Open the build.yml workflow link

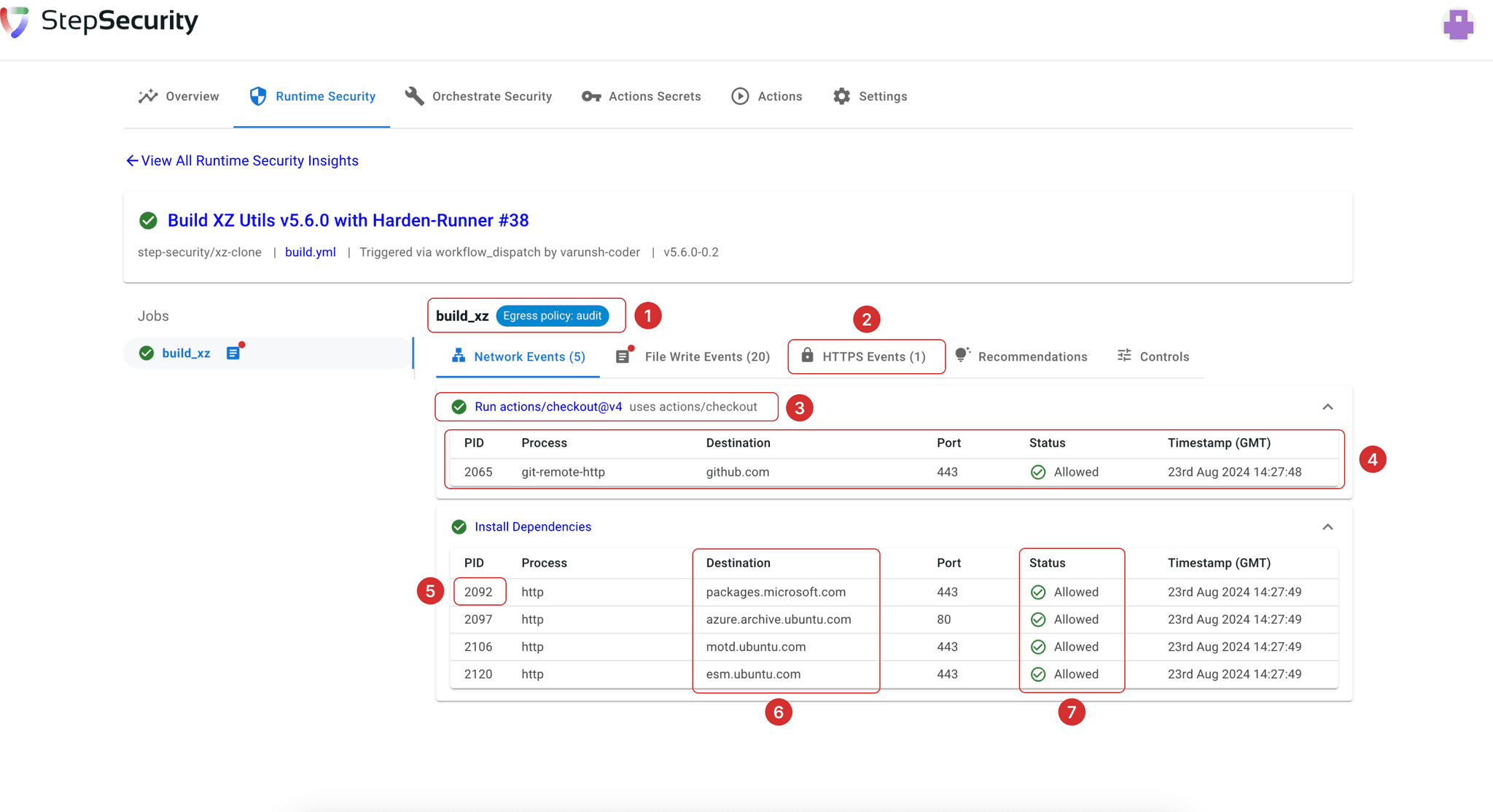(310, 252)
